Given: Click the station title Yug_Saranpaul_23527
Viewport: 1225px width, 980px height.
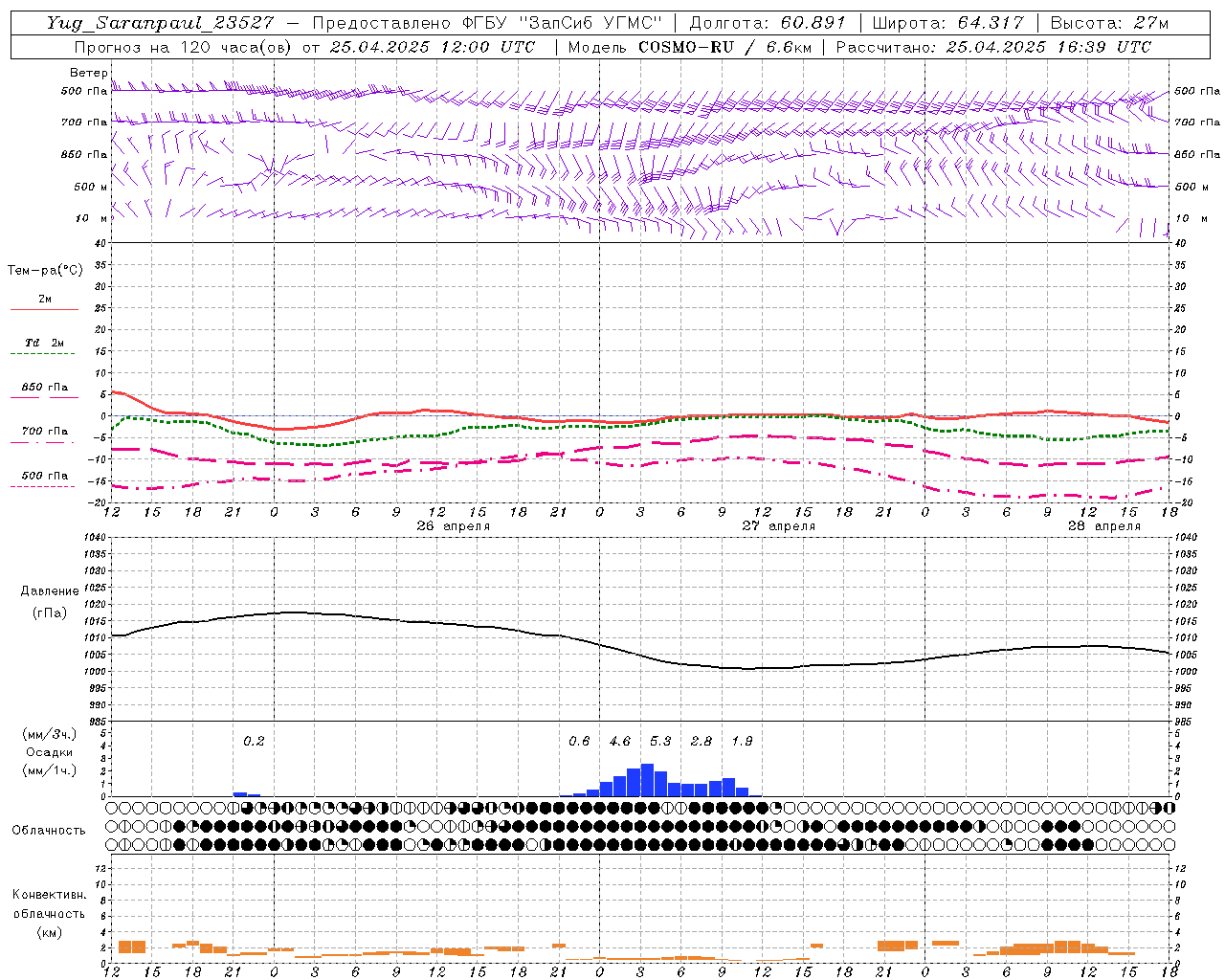Looking at the screenshot, I should (x=160, y=23).
